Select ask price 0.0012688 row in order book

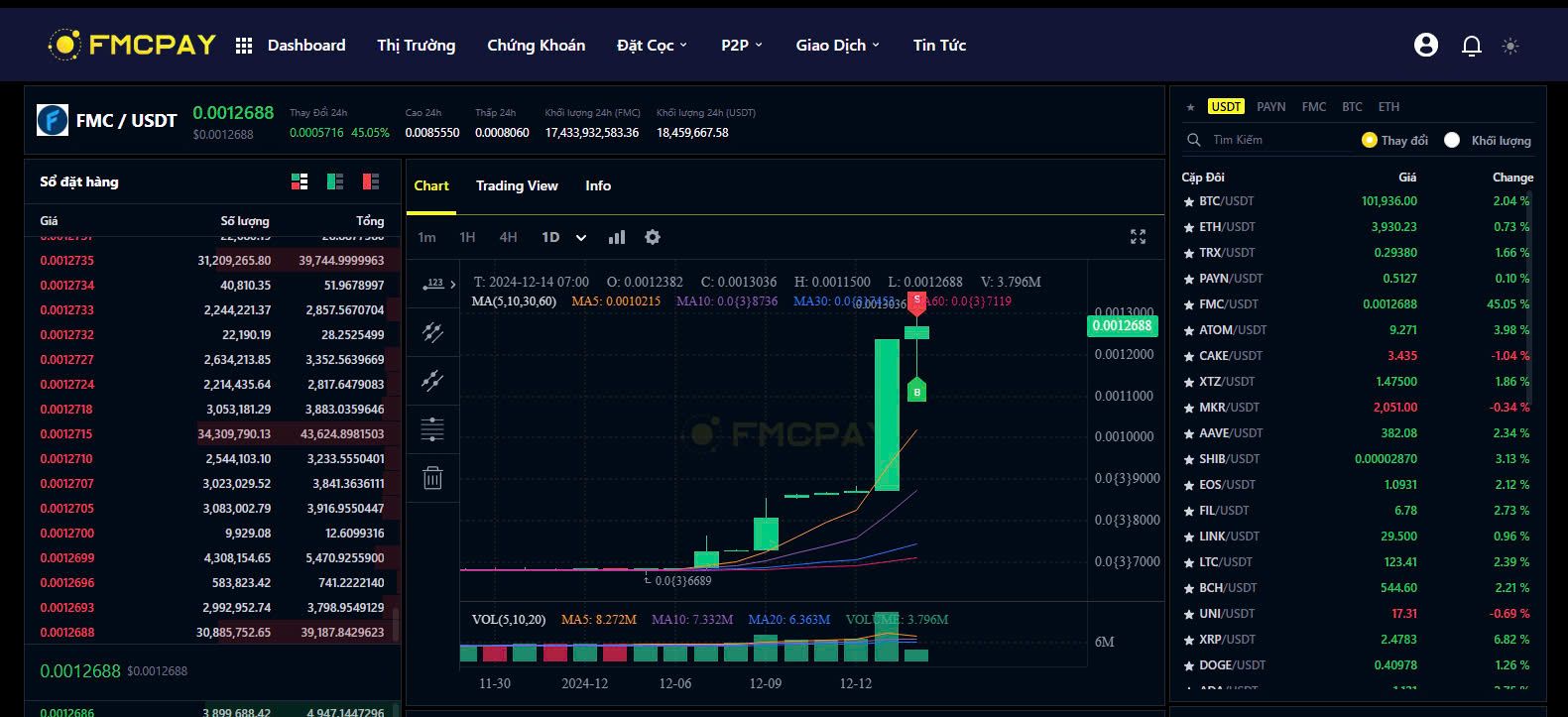(212, 633)
